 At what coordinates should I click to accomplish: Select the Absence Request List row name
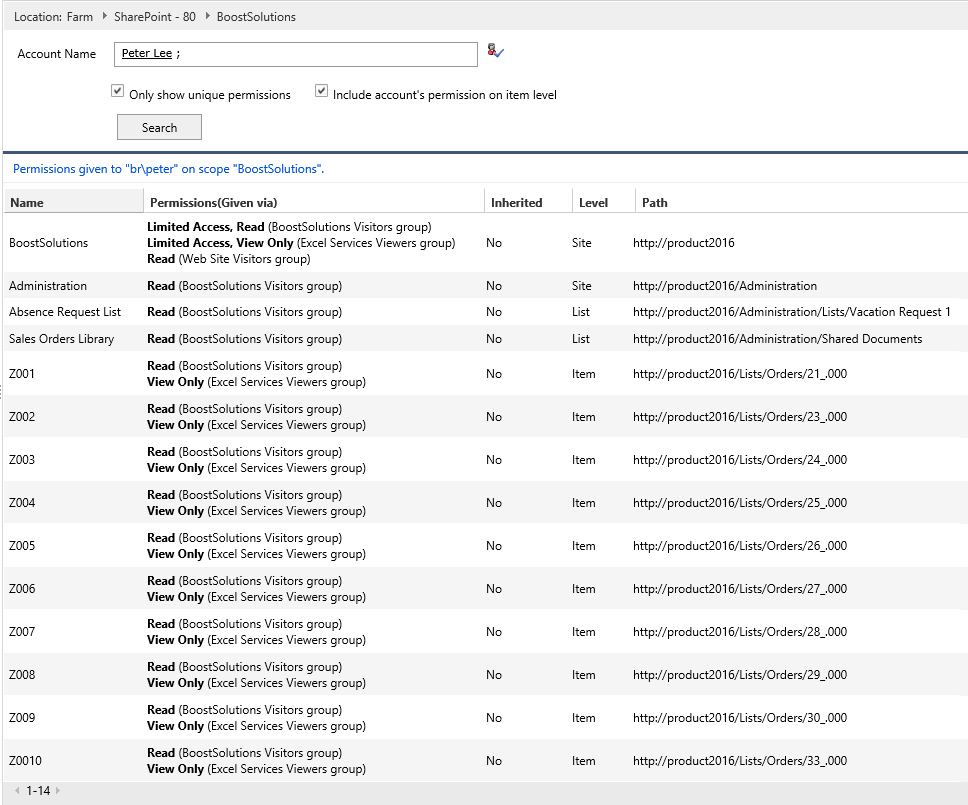pyautogui.click(x=65, y=312)
